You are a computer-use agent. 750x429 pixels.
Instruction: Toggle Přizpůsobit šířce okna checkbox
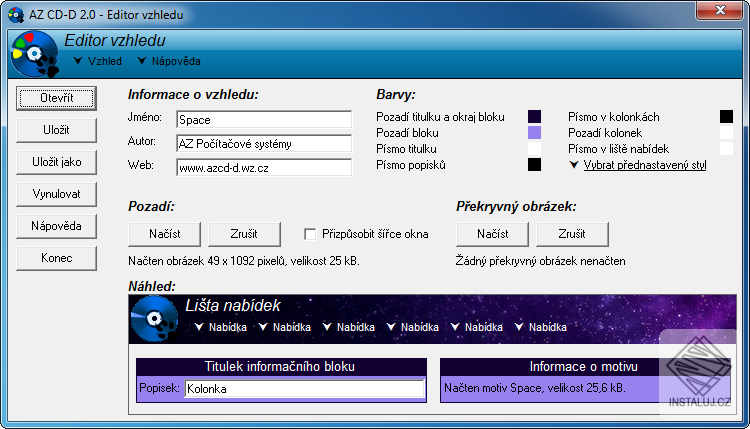coord(310,234)
